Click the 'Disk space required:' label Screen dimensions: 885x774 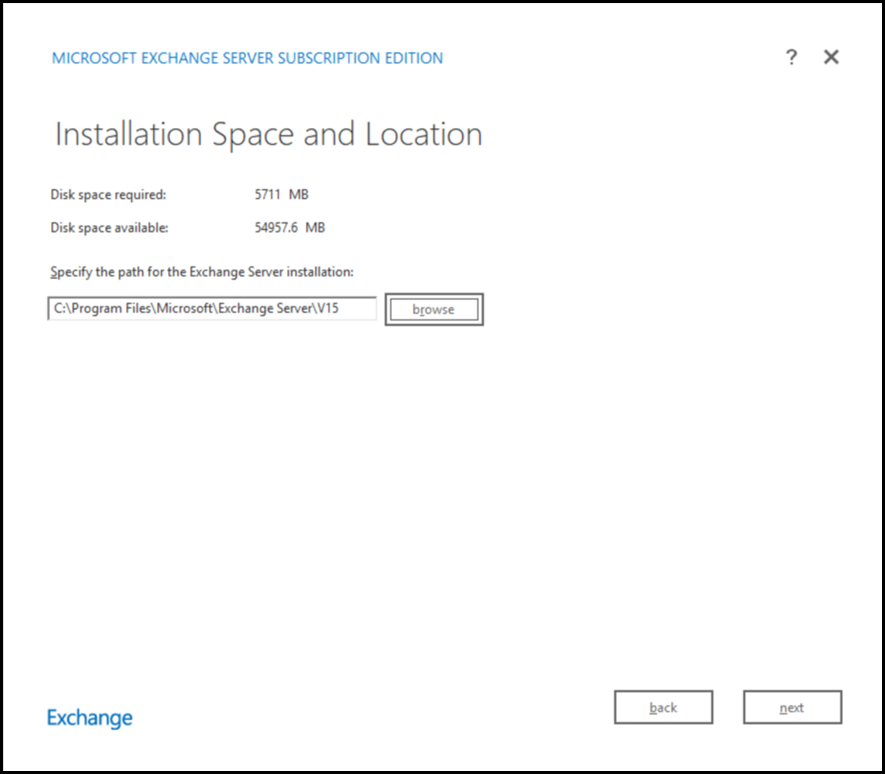point(108,195)
